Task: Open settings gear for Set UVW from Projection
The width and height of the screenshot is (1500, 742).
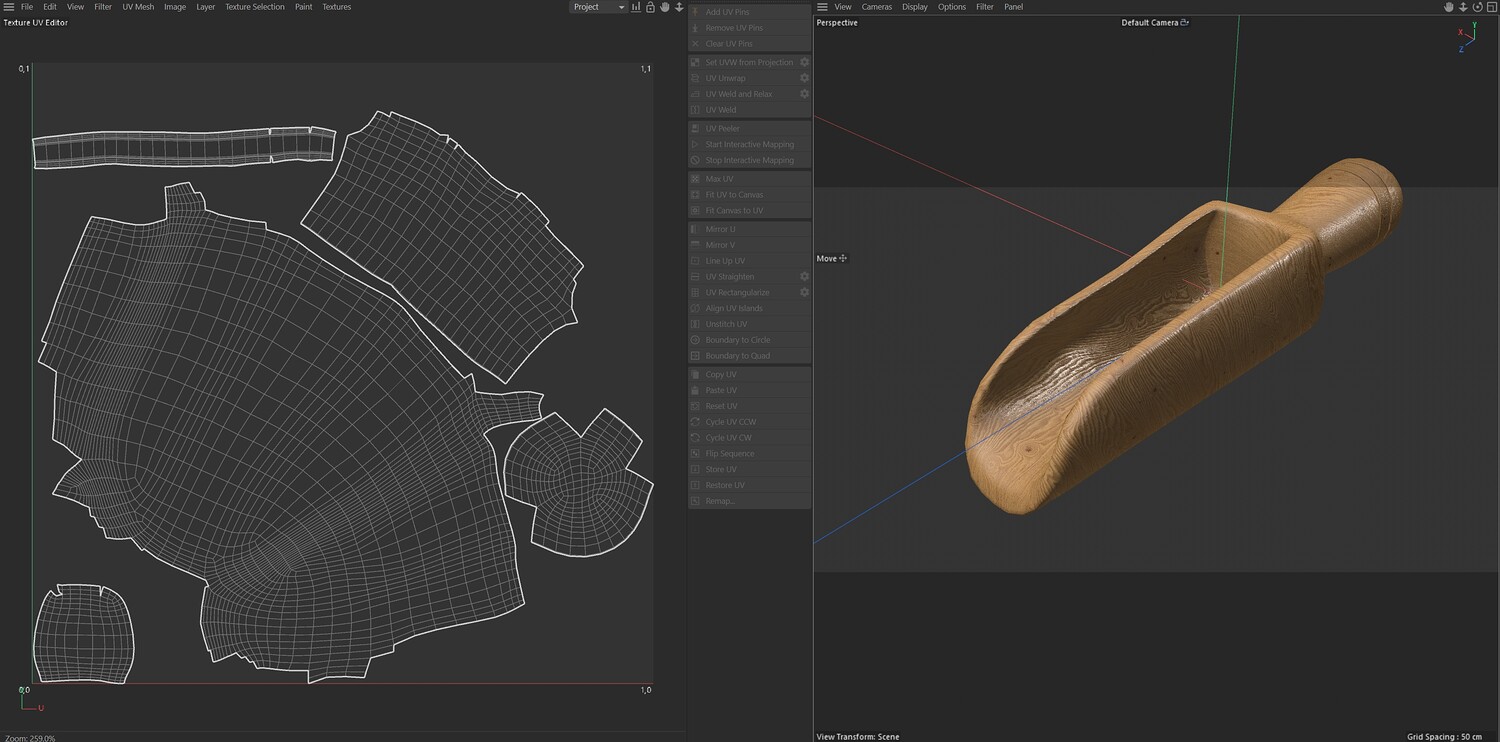Action: pyautogui.click(x=804, y=62)
